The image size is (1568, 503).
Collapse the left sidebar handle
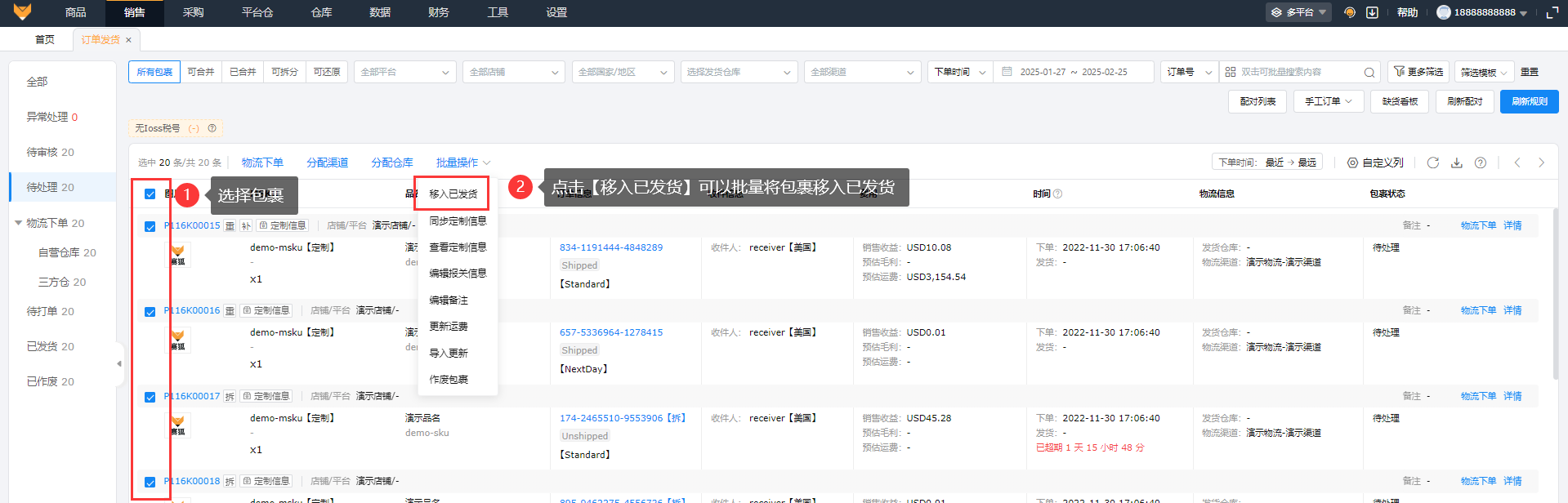119,363
